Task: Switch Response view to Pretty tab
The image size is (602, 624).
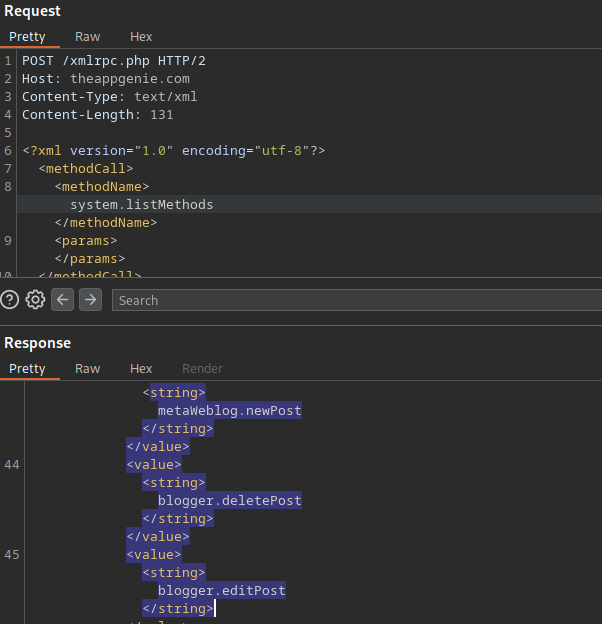Action: (x=27, y=369)
